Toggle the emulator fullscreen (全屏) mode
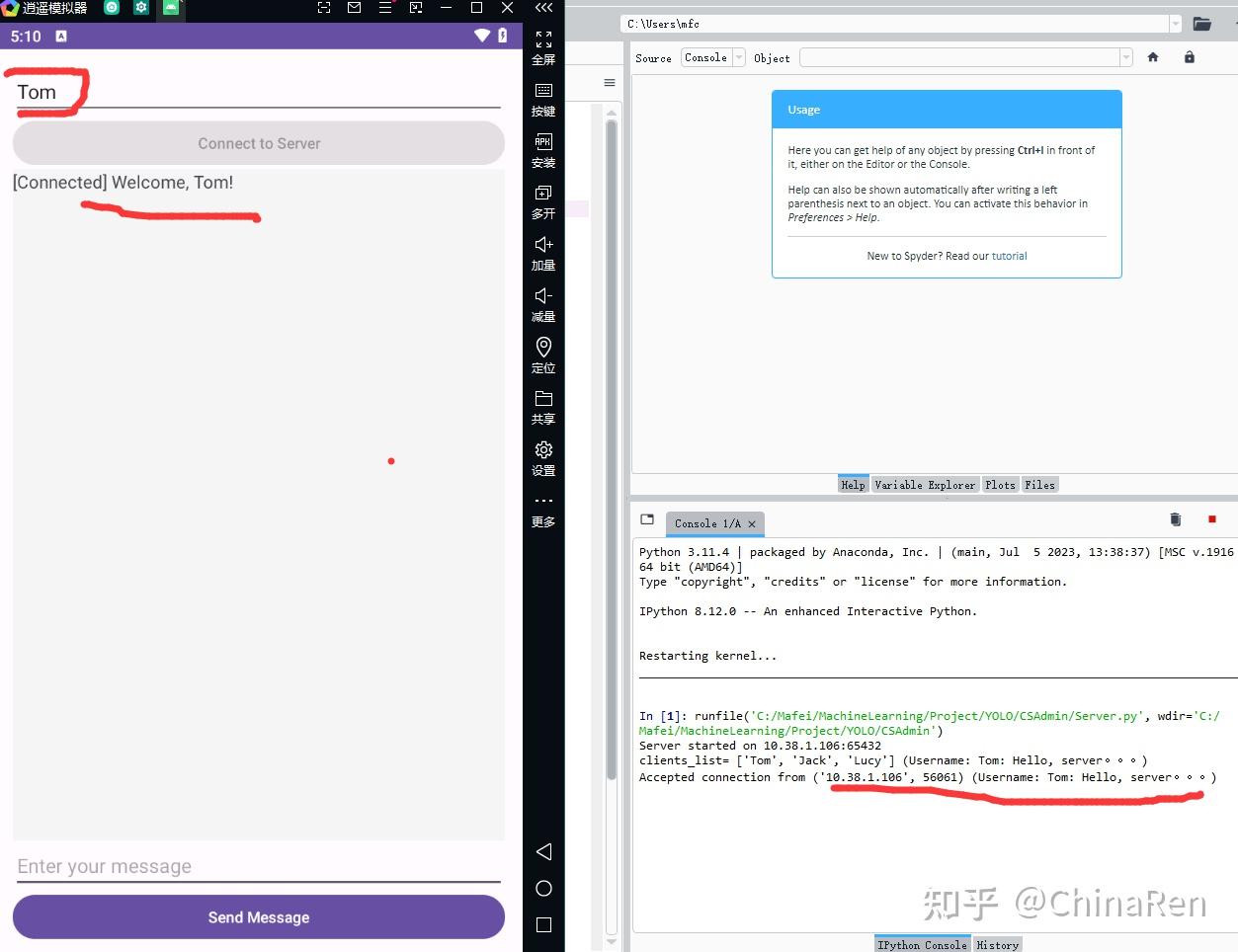 (x=542, y=46)
